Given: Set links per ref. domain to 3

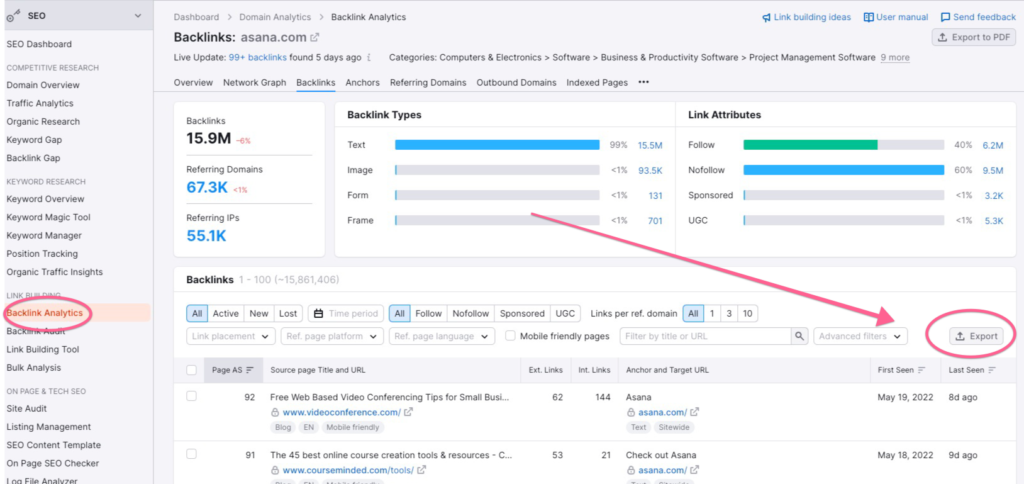Looking at the screenshot, I should tap(729, 314).
